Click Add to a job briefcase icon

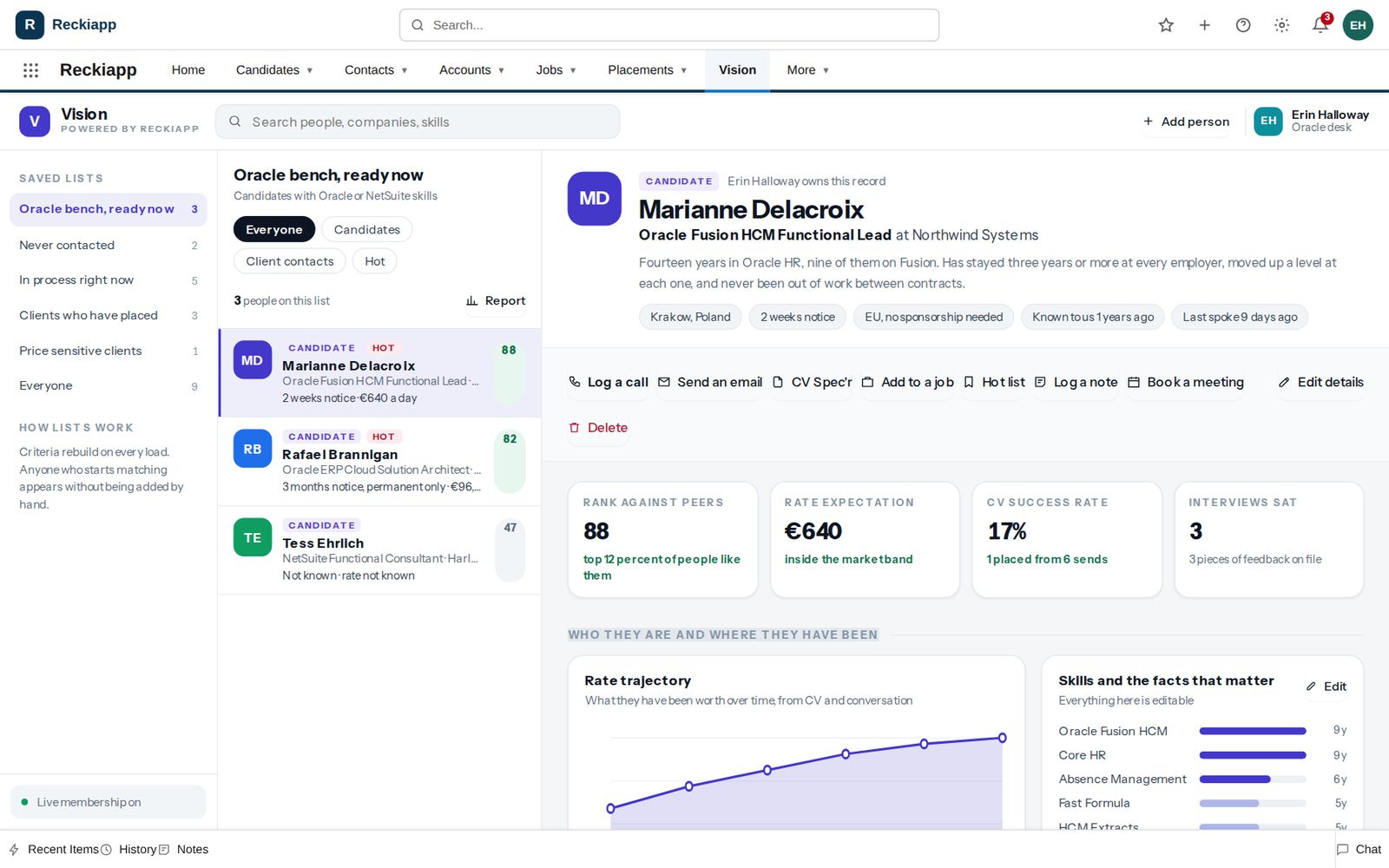(x=867, y=382)
